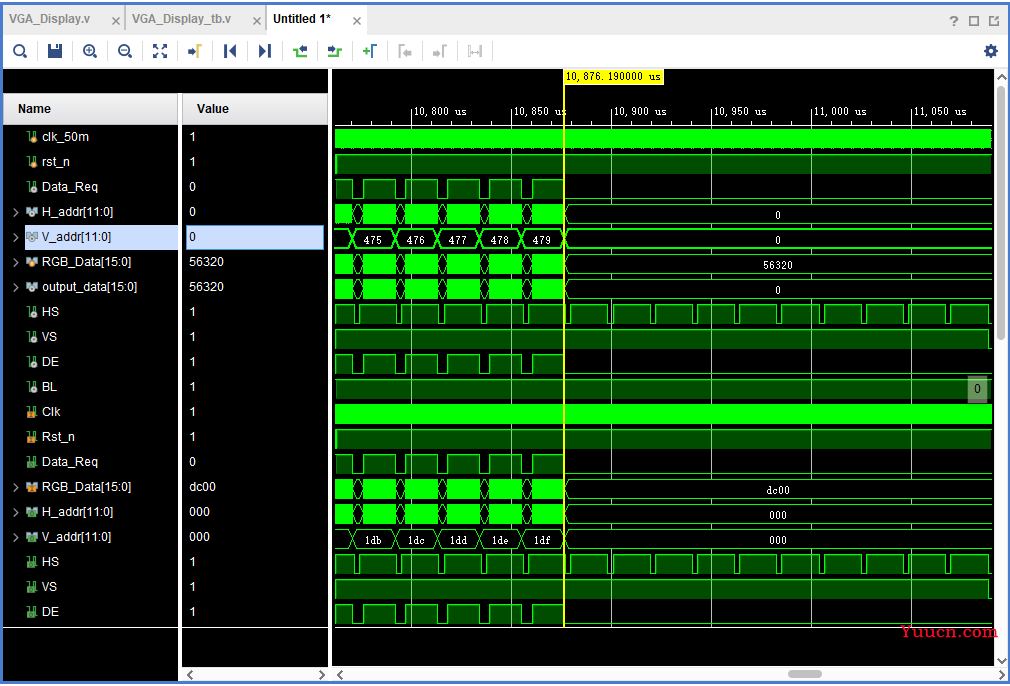Open waveform settings gear
Viewport: 1010px width, 686px height.
[x=991, y=51]
